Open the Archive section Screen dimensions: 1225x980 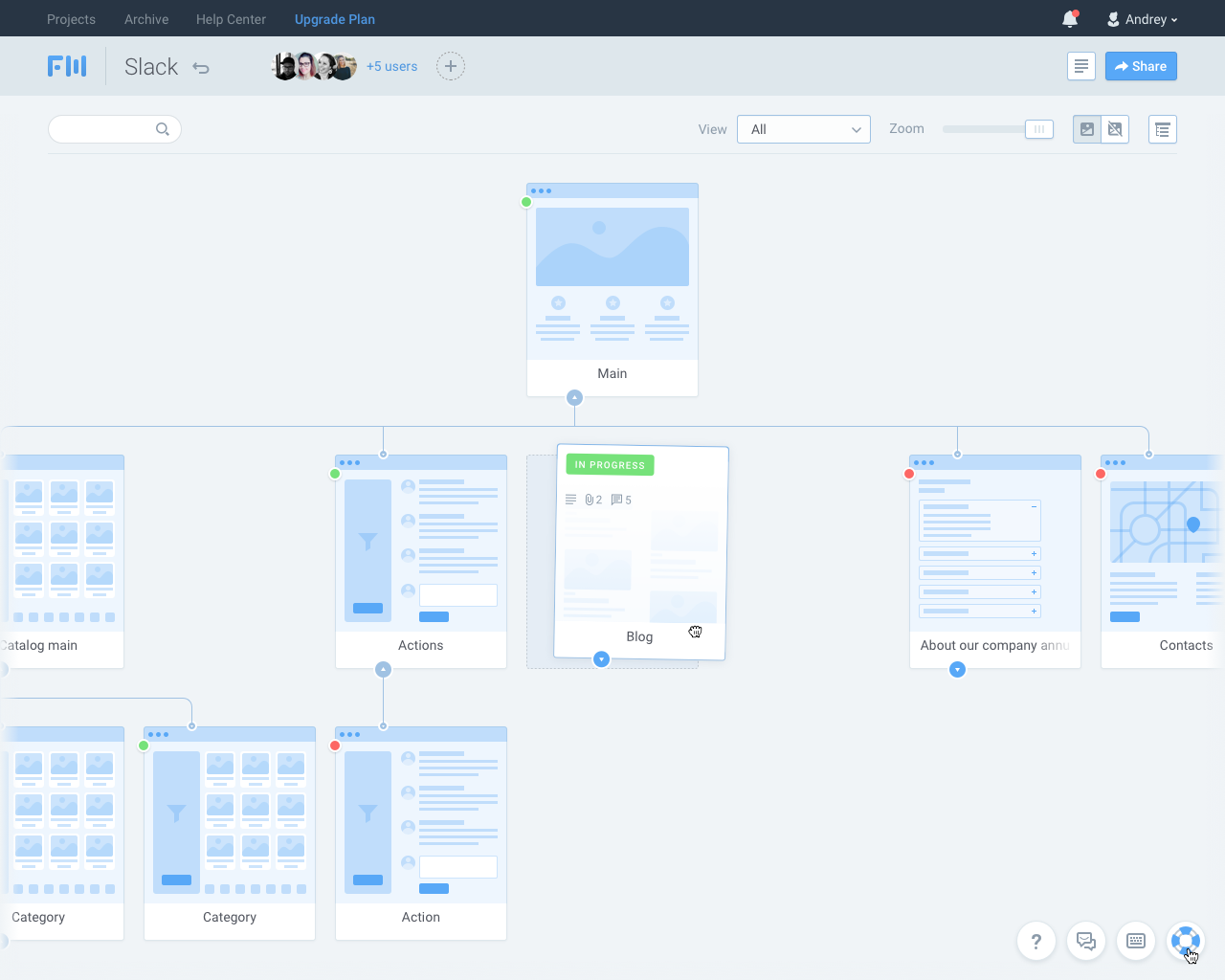pos(146,19)
